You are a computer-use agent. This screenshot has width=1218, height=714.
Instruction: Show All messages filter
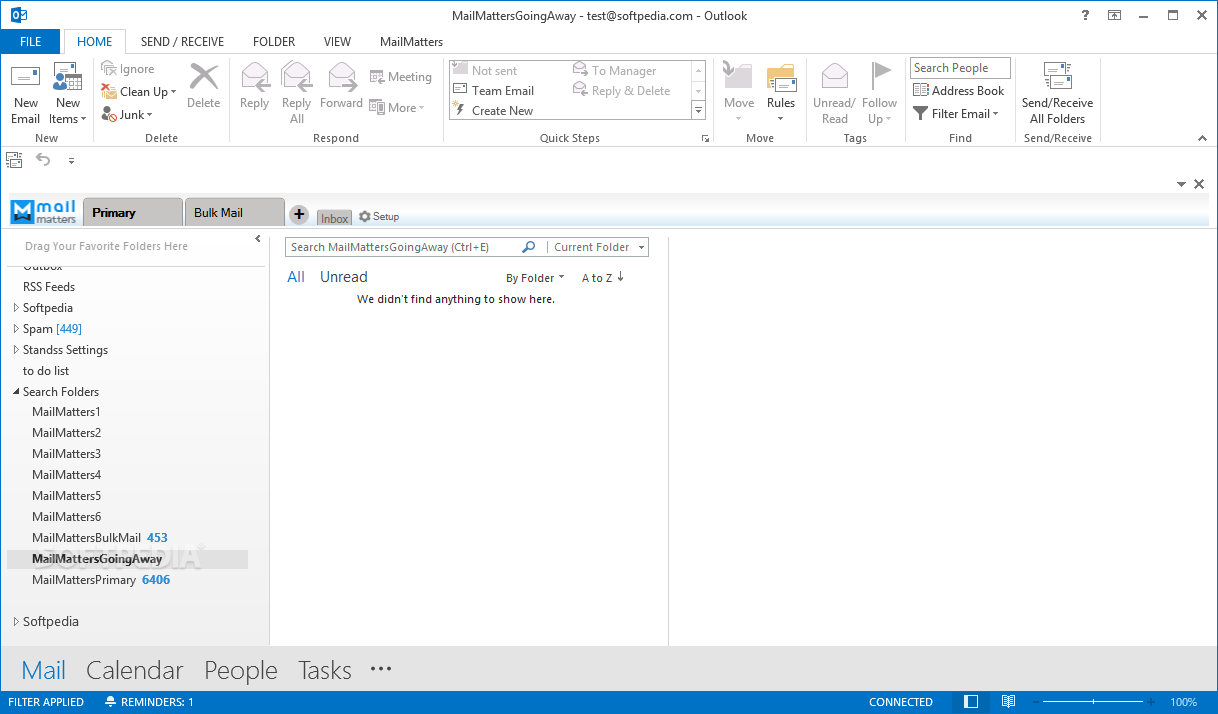[x=296, y=277]
